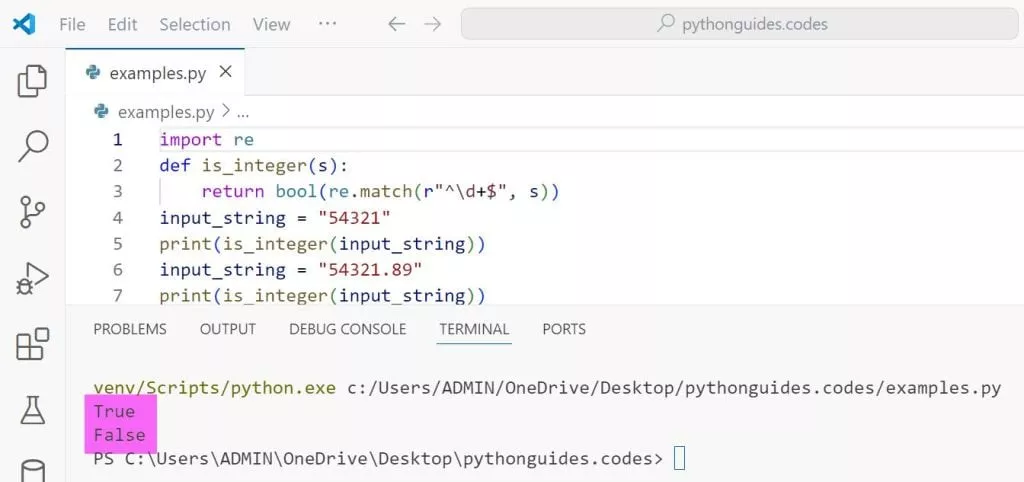Screen dimensions: 1024x482
Task: Switch to the DEBUG CONSOLE tab
Action: tap(347, 329)
